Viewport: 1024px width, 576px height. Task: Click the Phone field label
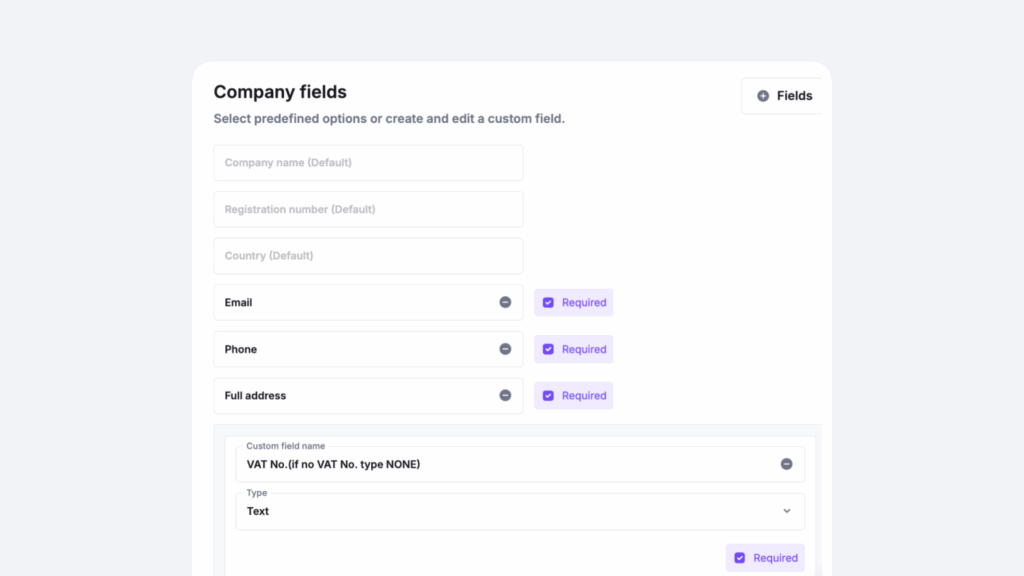pyautogui.click(x=240, y=349)
